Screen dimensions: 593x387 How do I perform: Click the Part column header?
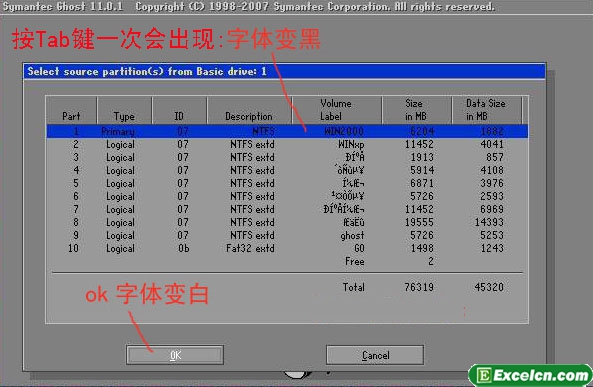(x=71, y=110)
